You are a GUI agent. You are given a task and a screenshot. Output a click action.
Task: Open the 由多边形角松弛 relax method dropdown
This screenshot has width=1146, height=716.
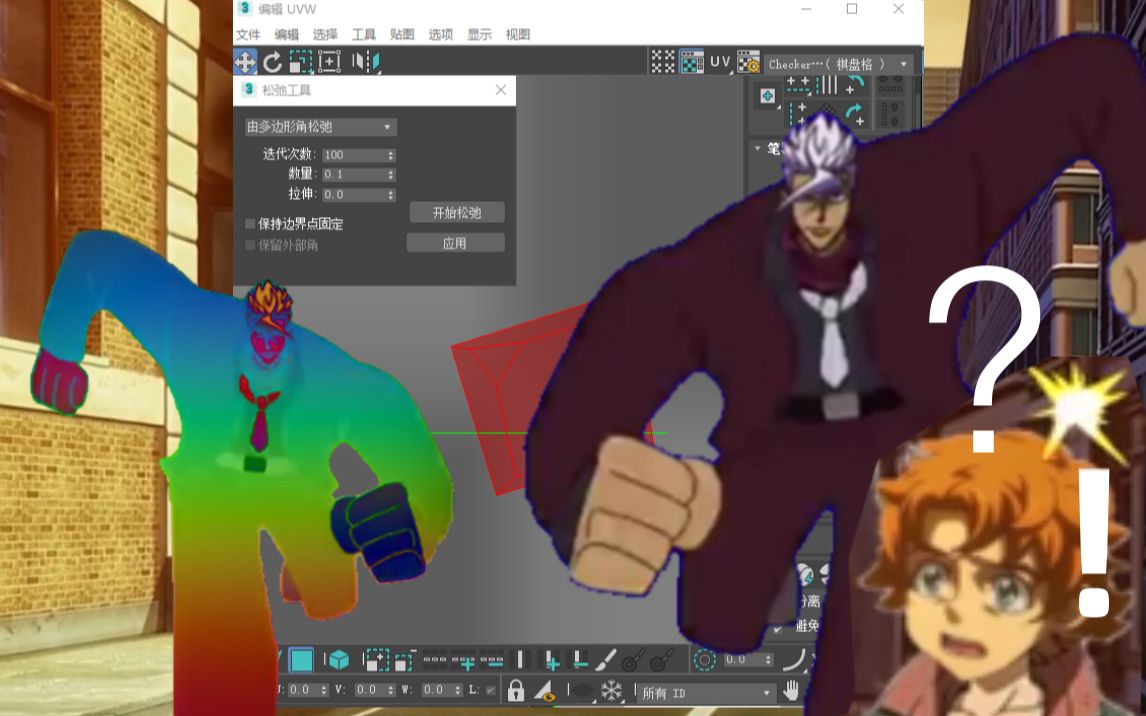[x=321, y=127]
